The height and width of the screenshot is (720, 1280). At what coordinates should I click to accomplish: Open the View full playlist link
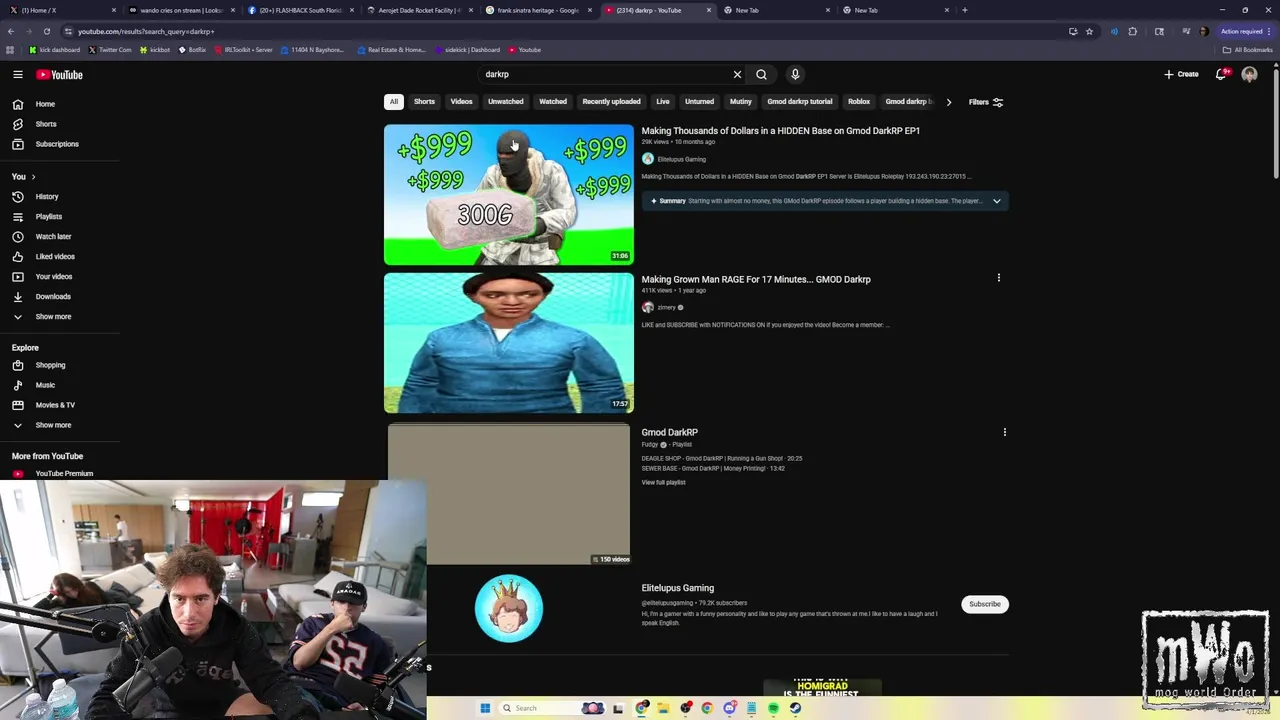663,483
